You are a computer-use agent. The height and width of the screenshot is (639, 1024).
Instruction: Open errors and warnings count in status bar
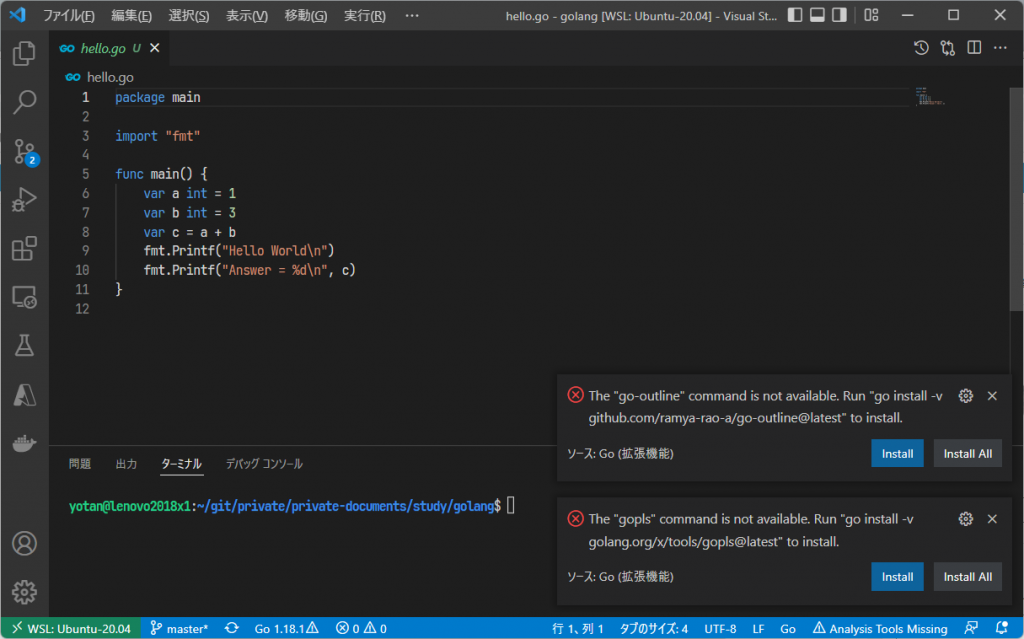(361, 629)
